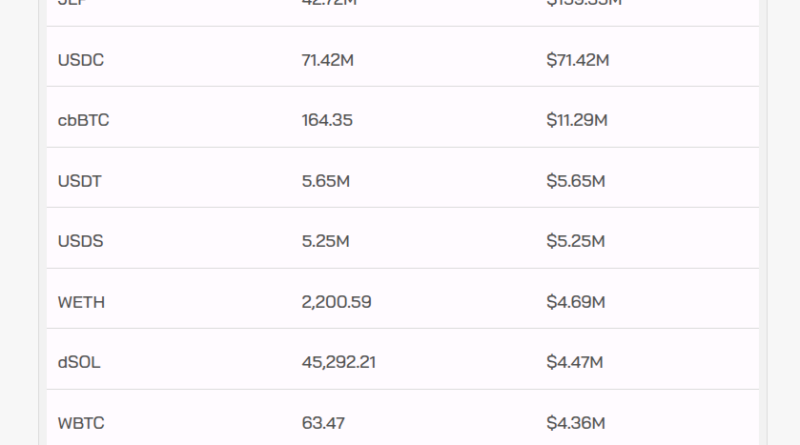Select the cbBTC value $11.29M
This screenshot has width=800, height=445.
point(576,121)
